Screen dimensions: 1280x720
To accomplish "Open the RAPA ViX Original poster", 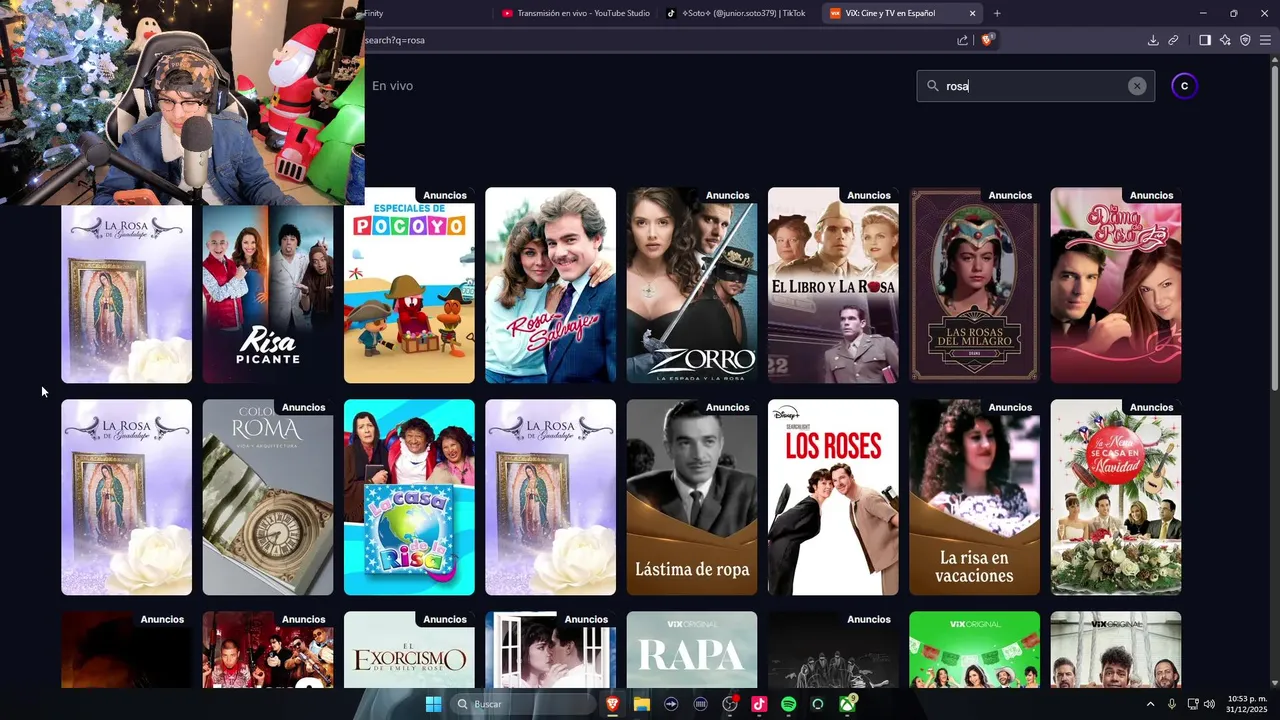I will coord(692,649).
